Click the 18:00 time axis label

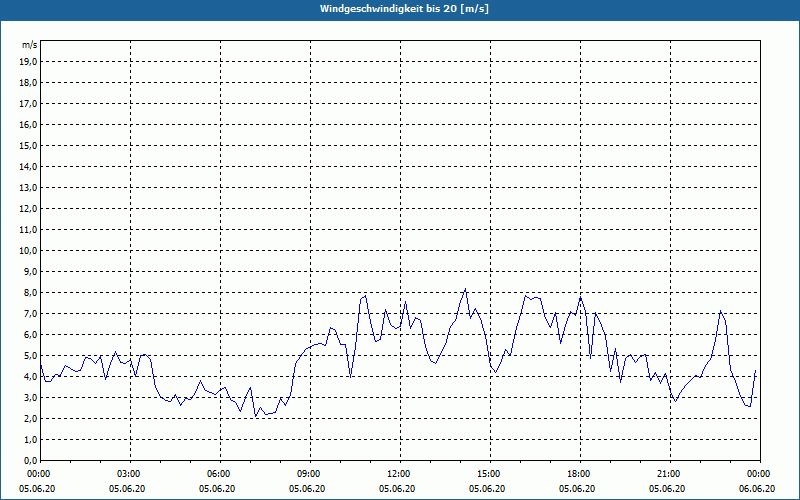click(581, 474)
